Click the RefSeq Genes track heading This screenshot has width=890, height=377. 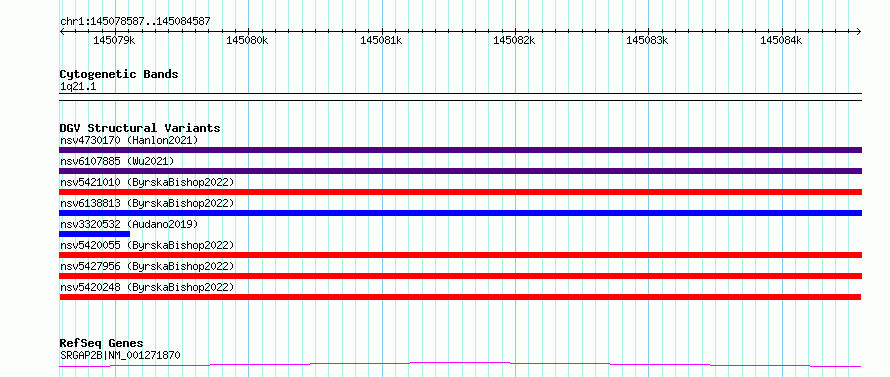point(102,343)
